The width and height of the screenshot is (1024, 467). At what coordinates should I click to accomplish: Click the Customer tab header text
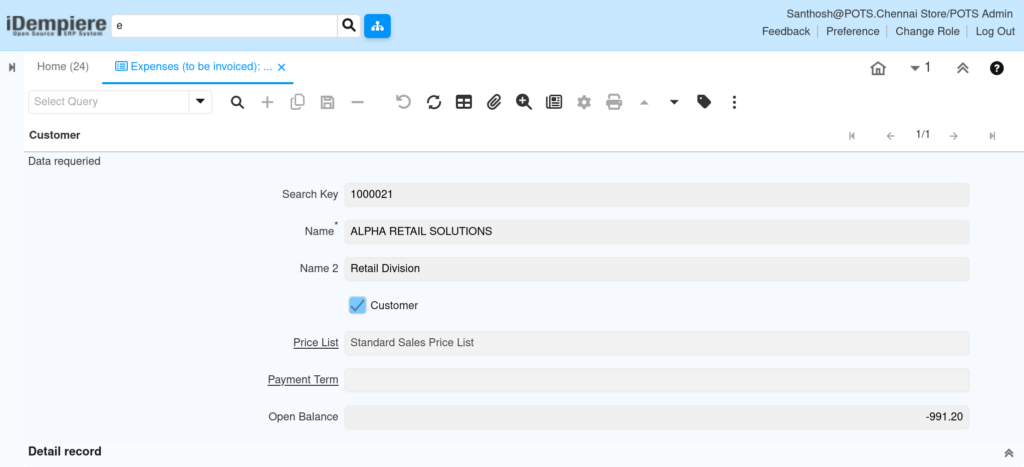click(55, 135)
